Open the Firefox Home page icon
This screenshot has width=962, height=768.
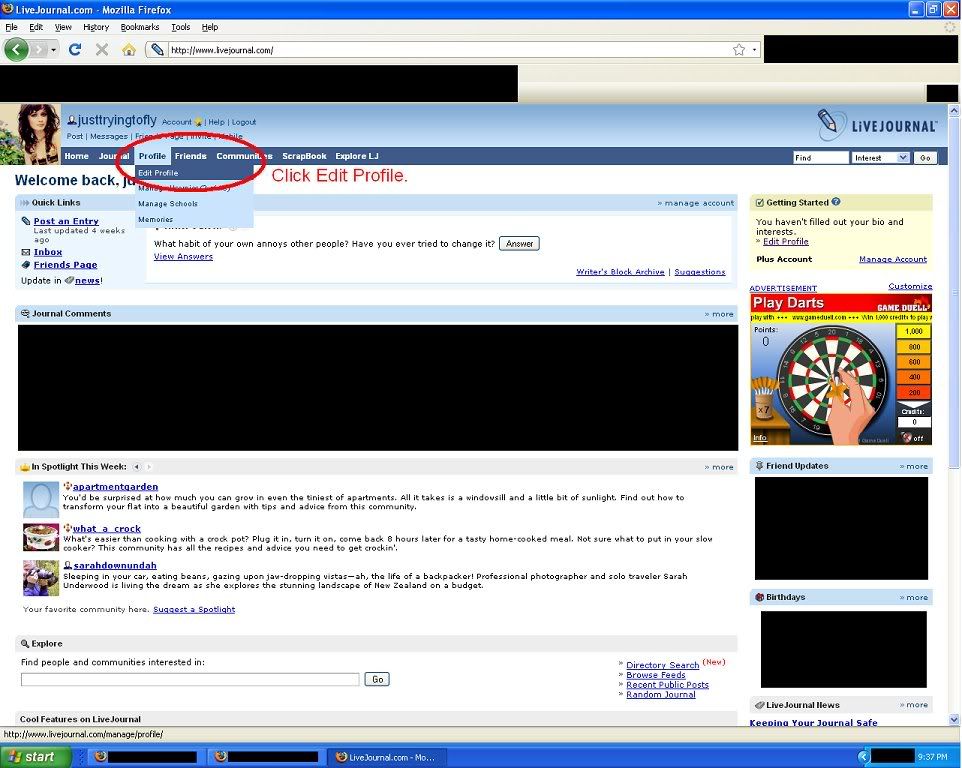click(128, 50)
